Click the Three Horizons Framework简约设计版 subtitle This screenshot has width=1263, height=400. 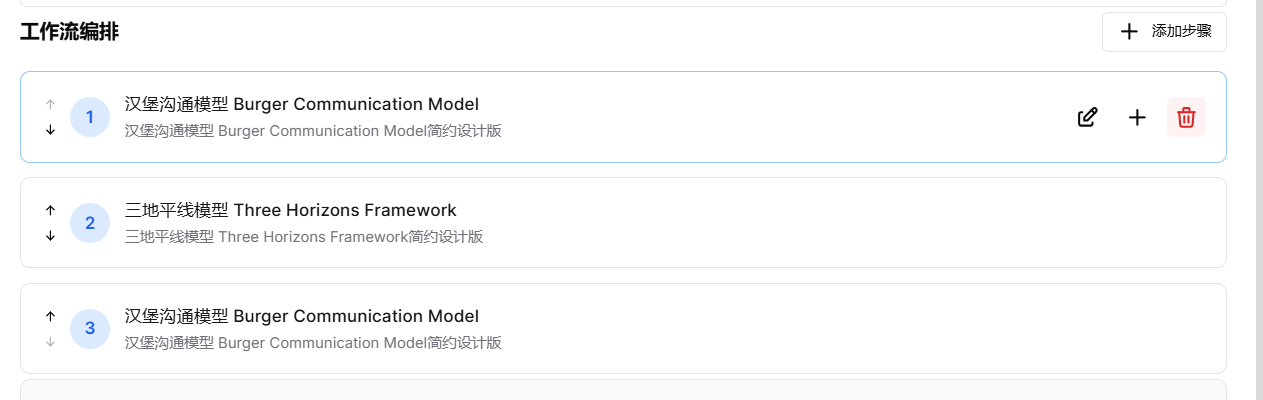point(304,237)
